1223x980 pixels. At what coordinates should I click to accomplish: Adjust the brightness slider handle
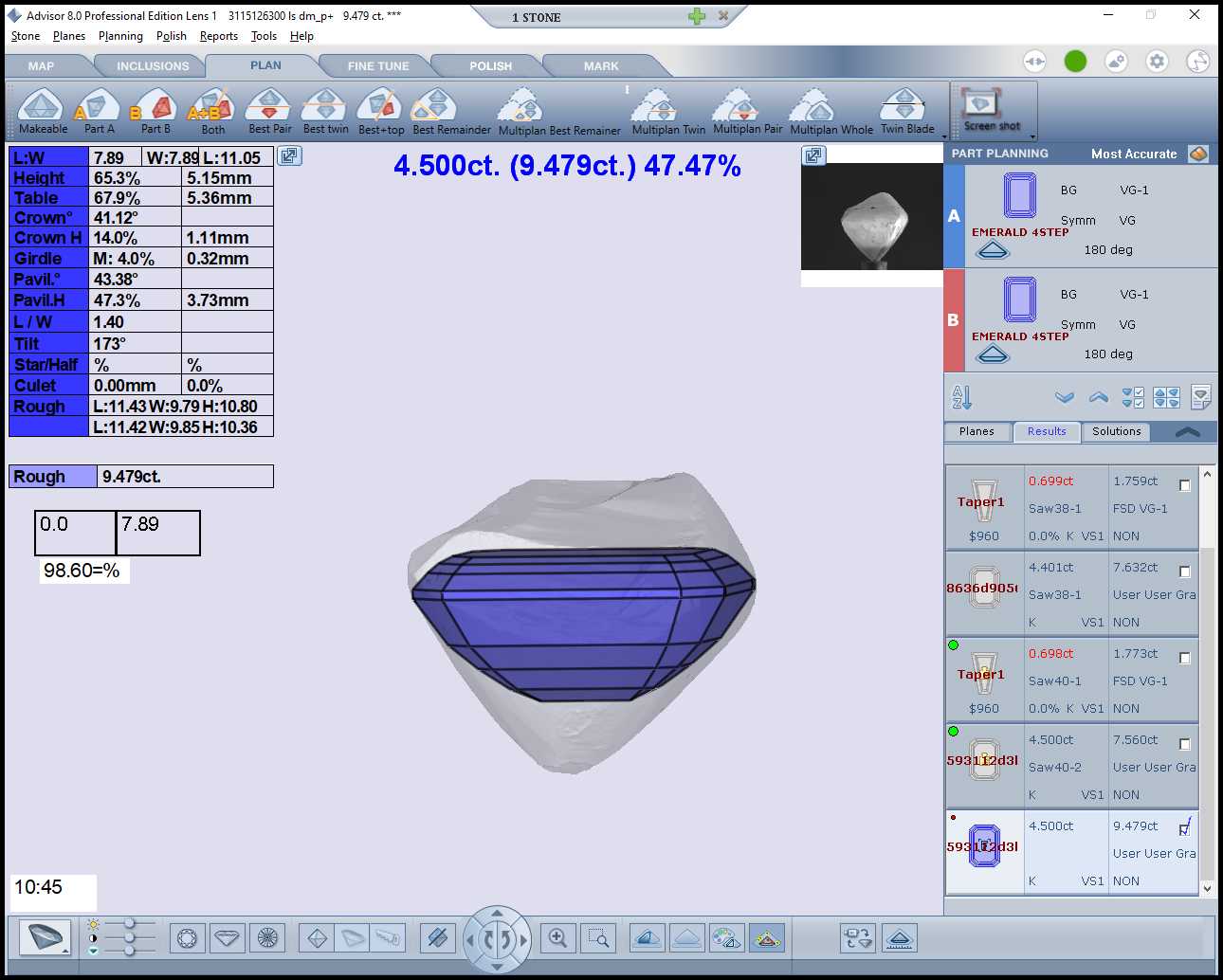click(x=130, y=924)
